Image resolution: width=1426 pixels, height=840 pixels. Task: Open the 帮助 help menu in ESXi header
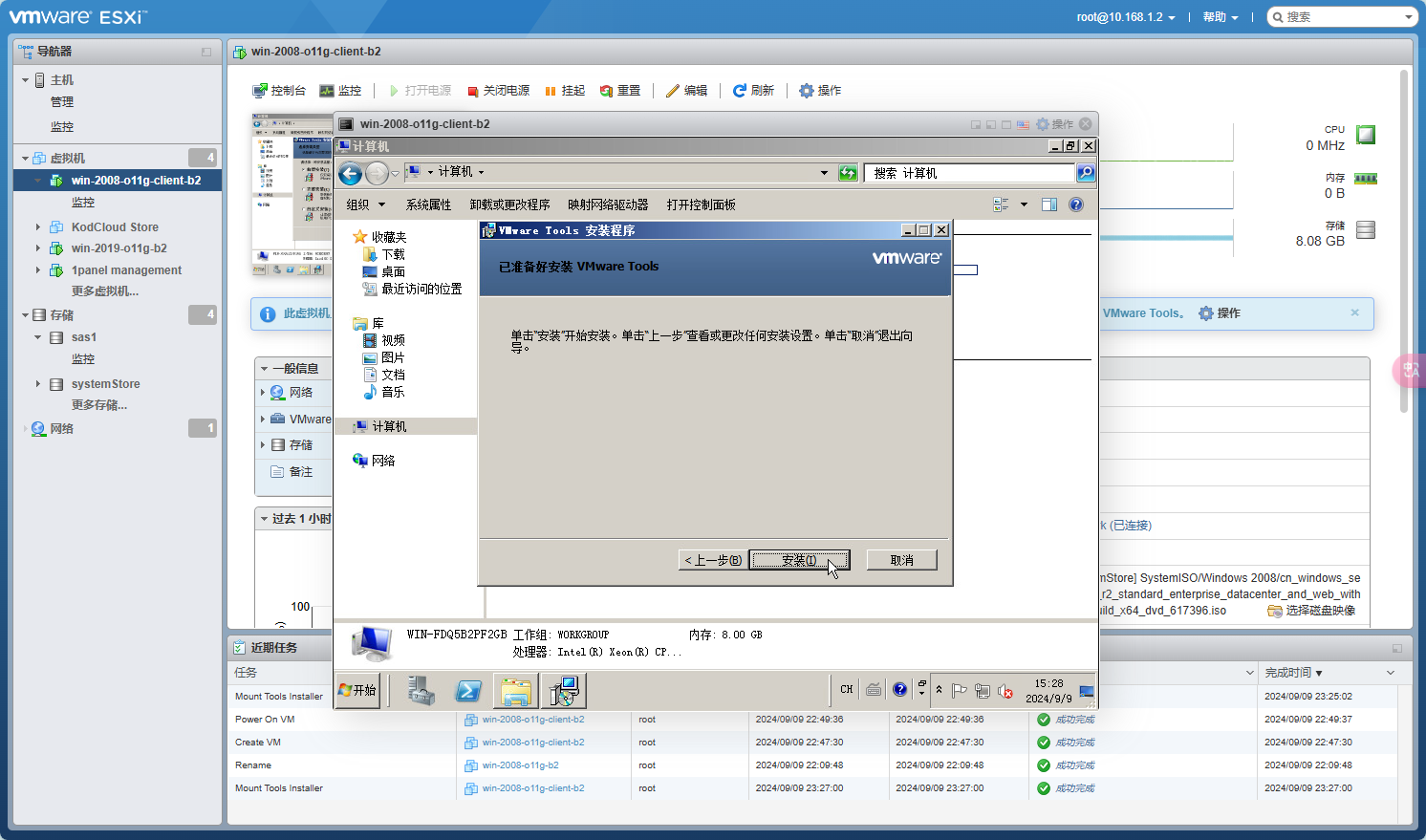[x=1221, y=17]
